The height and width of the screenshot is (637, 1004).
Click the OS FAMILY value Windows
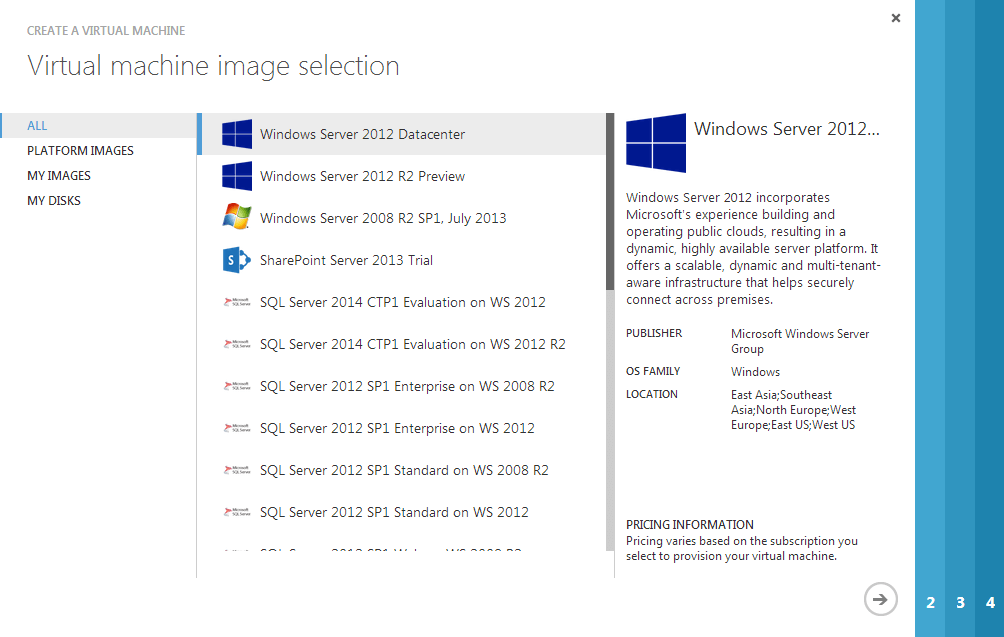tap(755, 372)
